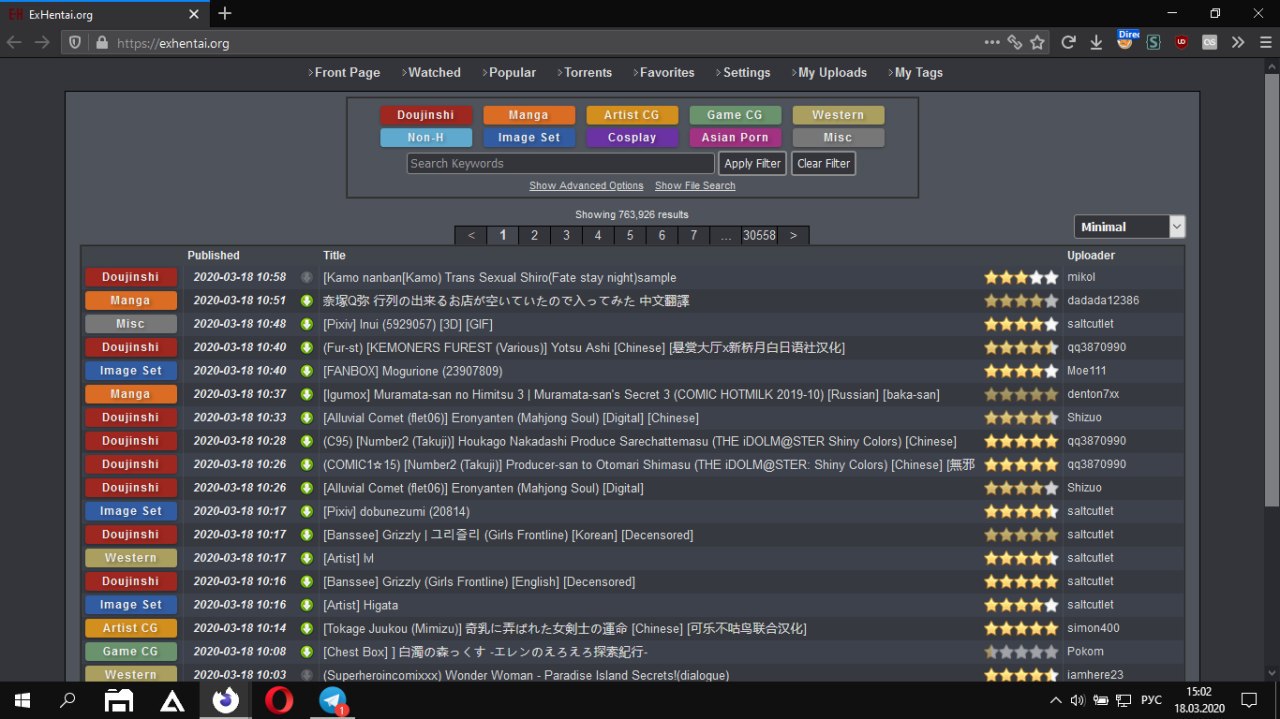Toggle the Misc category filter
The image size is (1280, 719).
[838, 138]
